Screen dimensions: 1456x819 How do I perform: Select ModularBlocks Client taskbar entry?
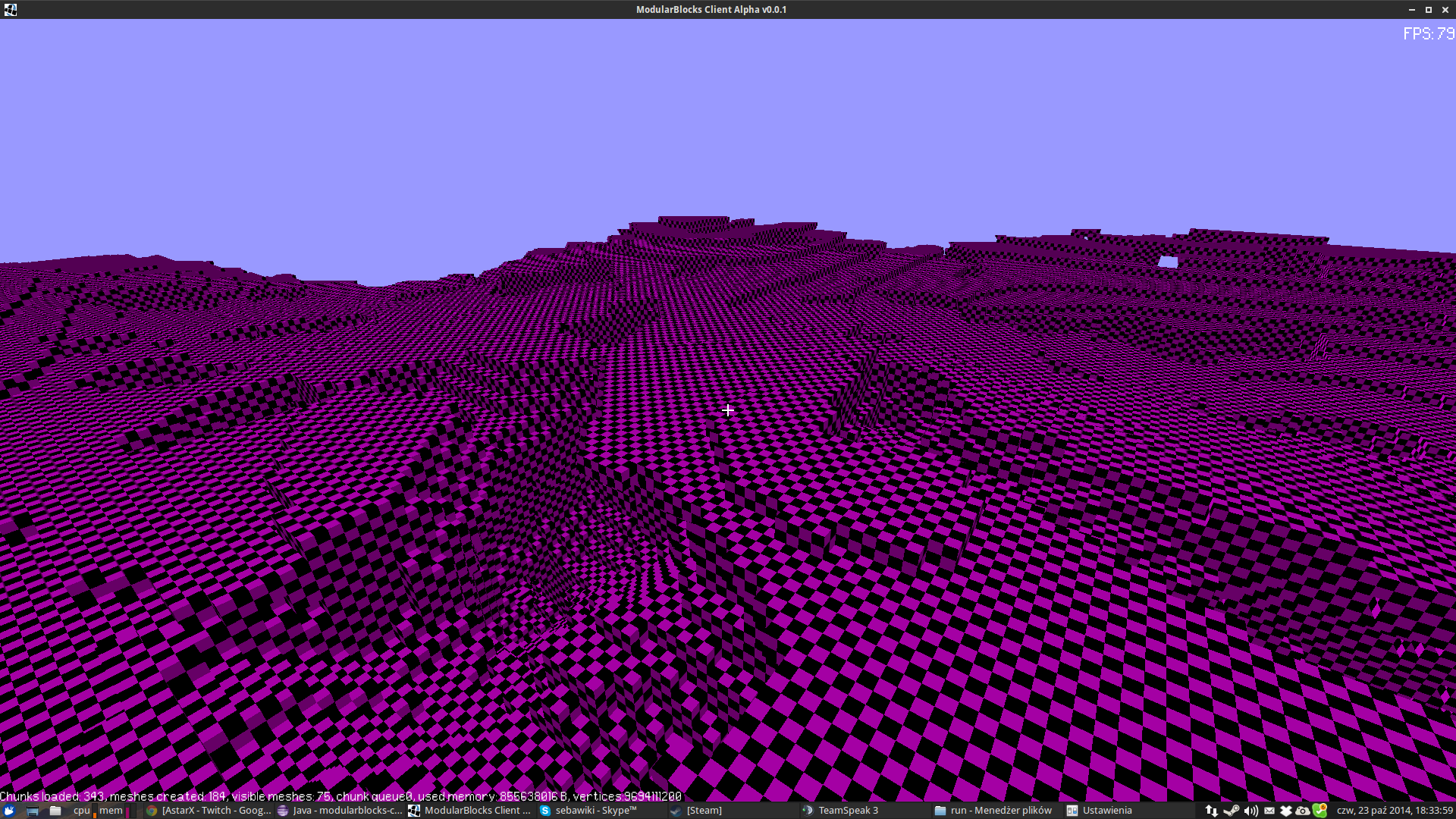470,811
